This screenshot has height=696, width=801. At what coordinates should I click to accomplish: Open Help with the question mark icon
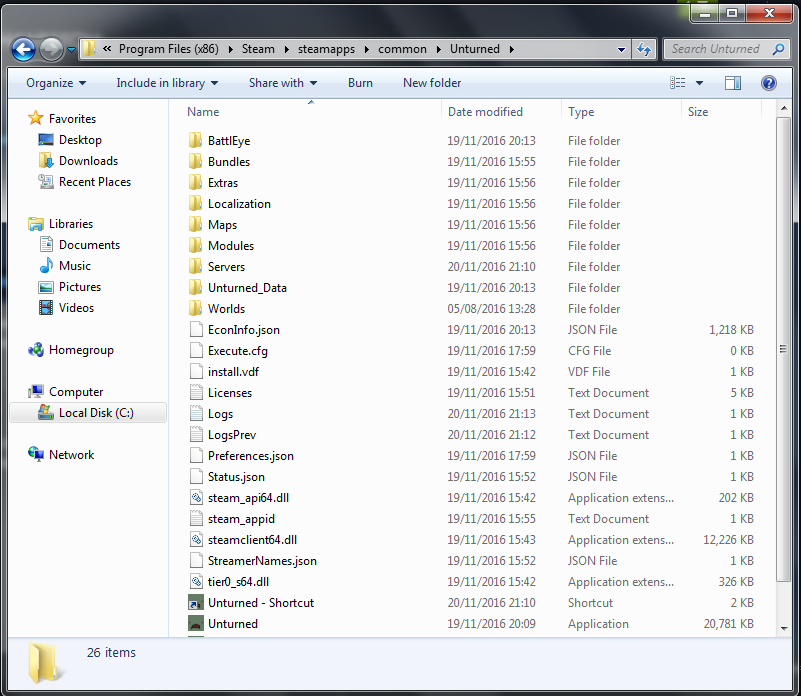coord(768,83)
